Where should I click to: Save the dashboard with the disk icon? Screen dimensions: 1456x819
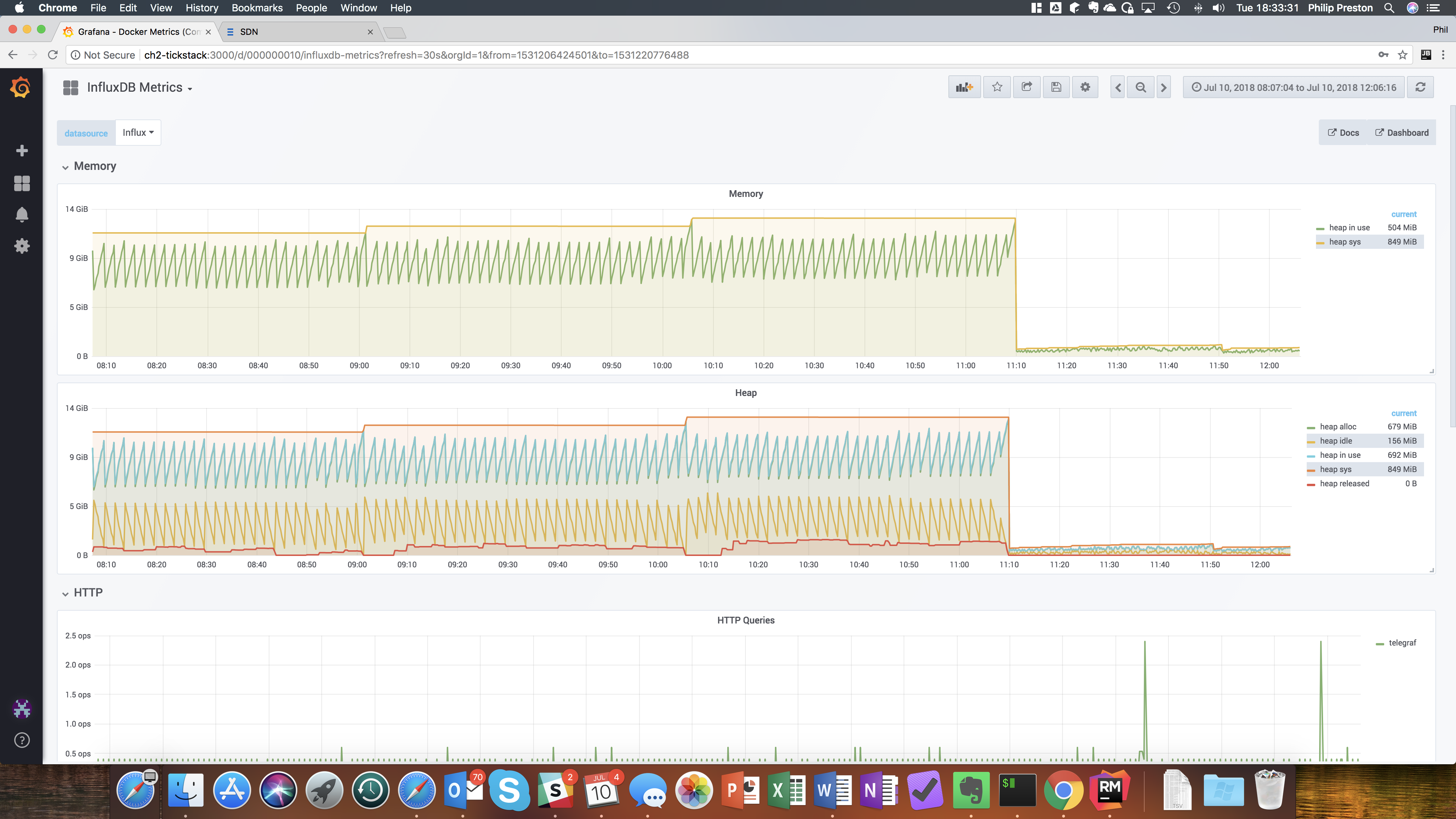click(x=1056, y=87)
